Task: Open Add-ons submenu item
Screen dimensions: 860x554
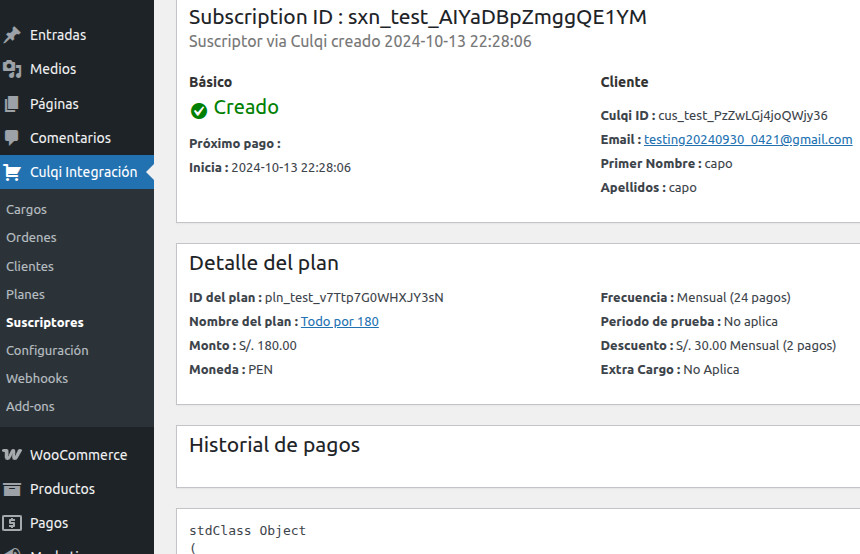Action: 30,406
